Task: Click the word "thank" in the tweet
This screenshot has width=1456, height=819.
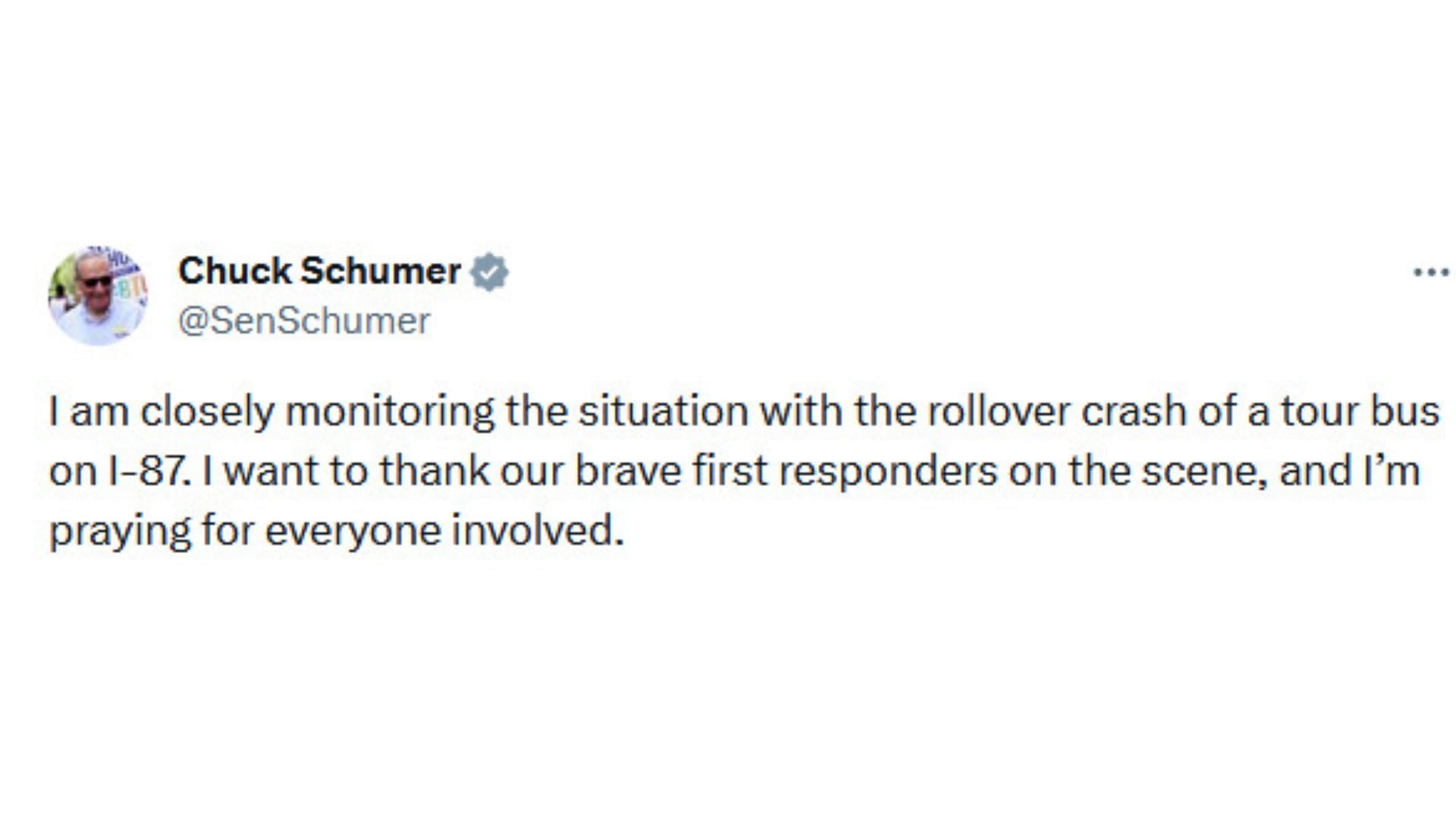Action: [435, 471]
